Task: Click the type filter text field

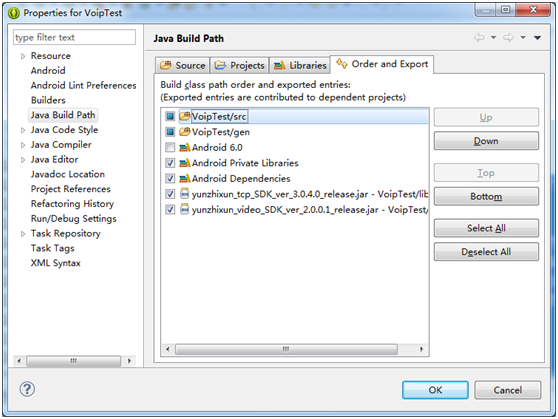Action: point(74,37)
